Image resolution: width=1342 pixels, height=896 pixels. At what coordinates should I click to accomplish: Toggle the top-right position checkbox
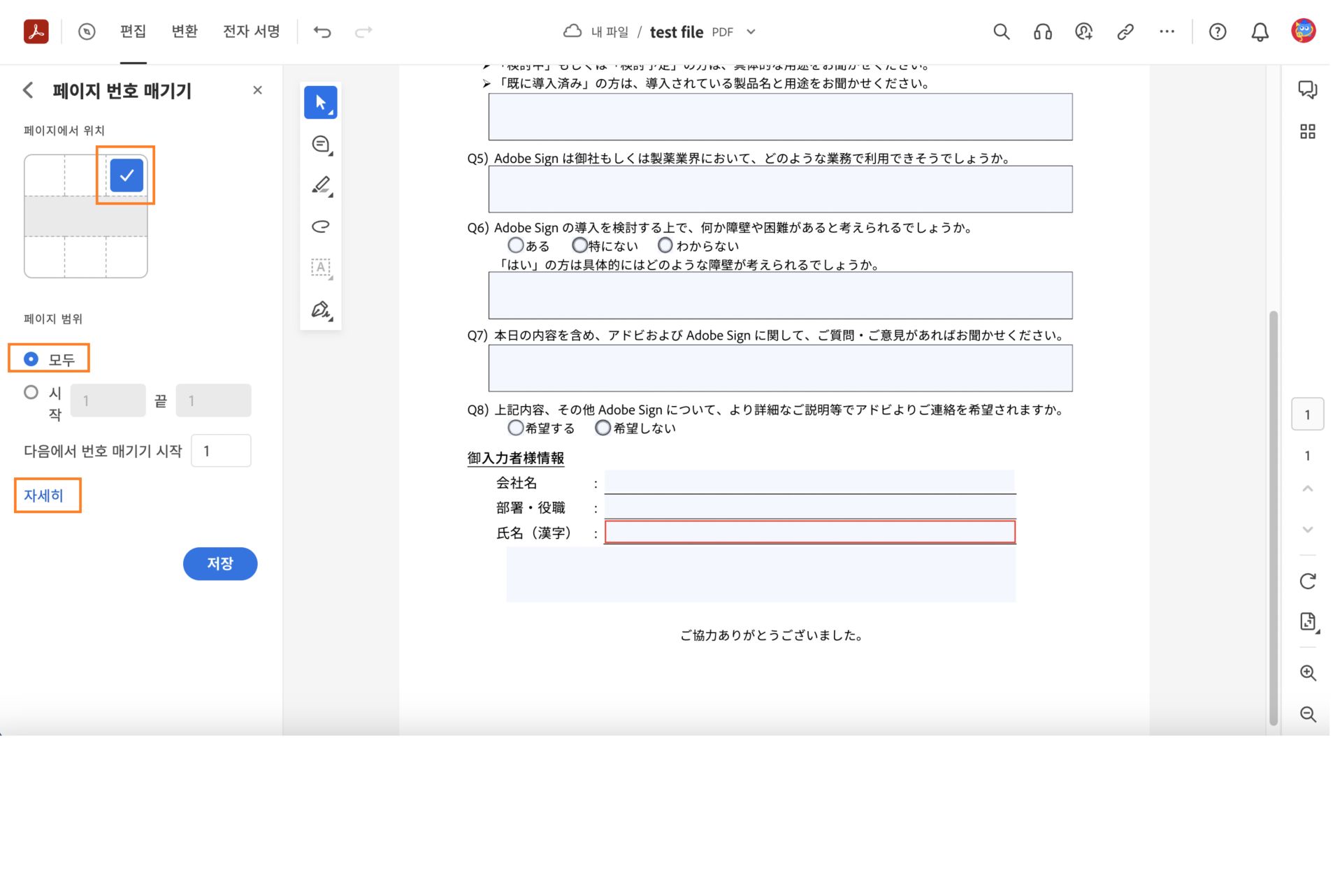pos(127,175)
